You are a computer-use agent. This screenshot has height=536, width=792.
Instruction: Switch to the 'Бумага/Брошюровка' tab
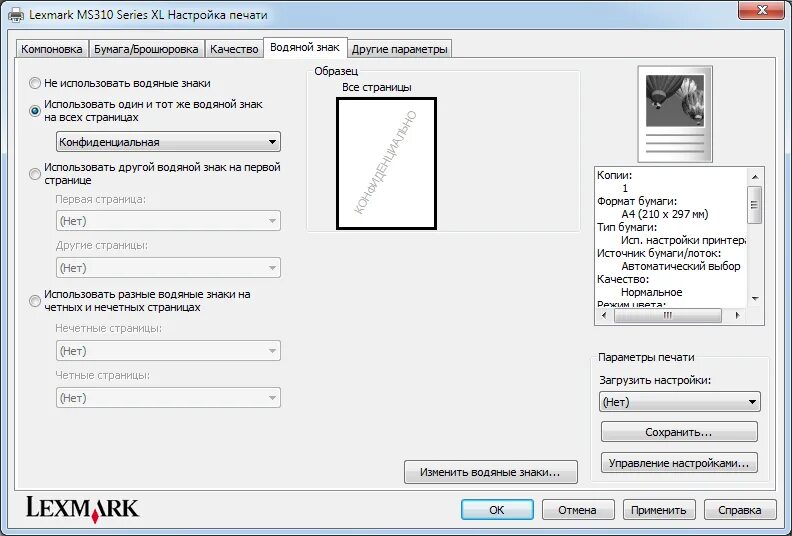[x=146, y=49]
